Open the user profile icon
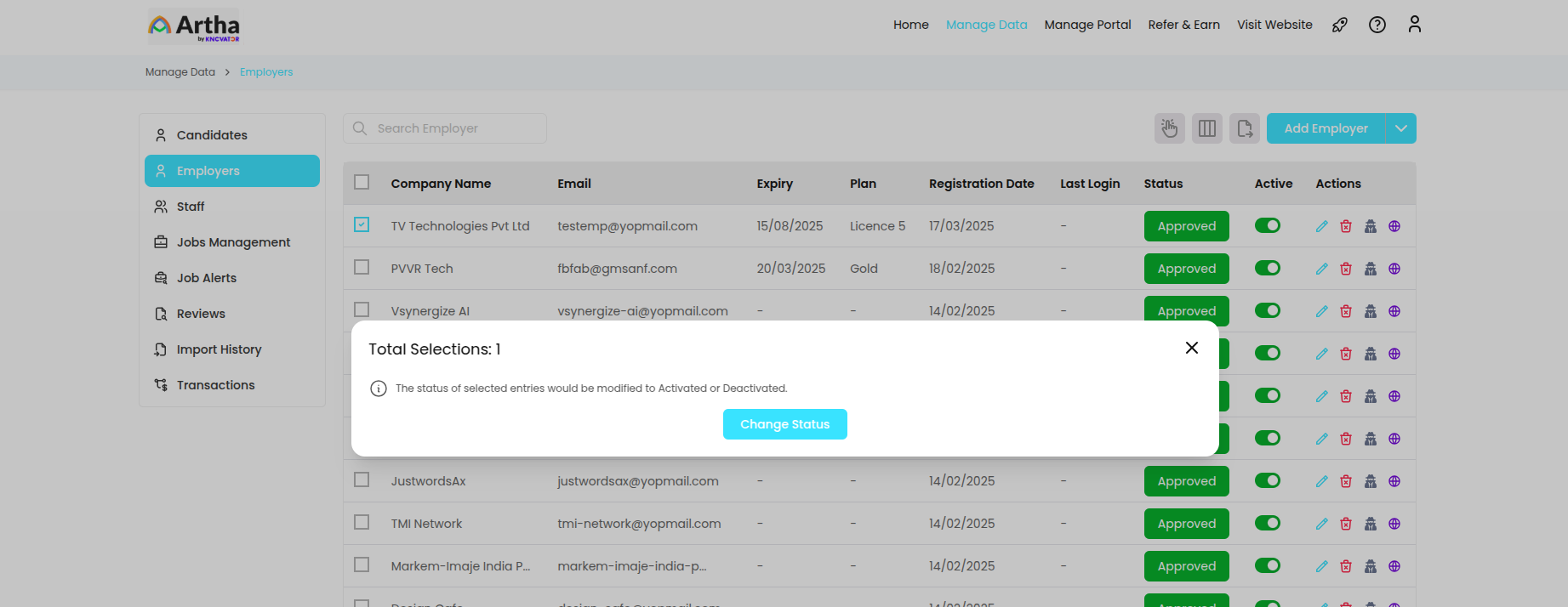This screenshot has height=607, width=1568. 1414,25
